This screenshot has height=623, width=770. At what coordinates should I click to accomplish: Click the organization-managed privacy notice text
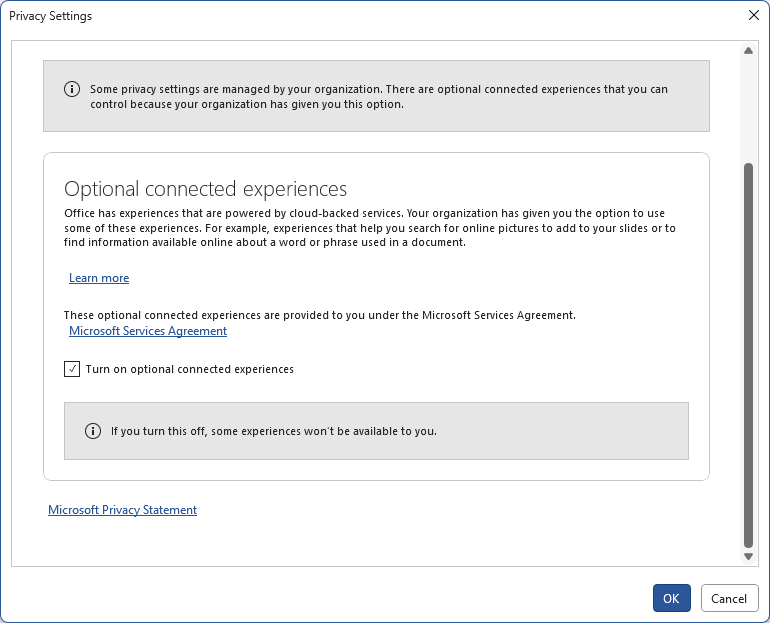coord(378,96)
